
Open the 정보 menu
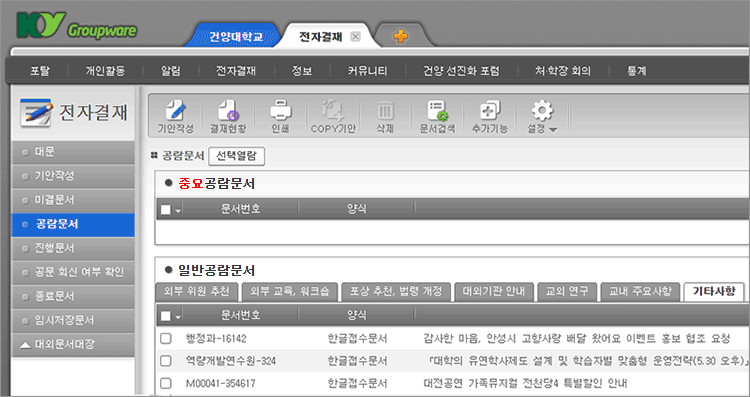tap(301, 71)
